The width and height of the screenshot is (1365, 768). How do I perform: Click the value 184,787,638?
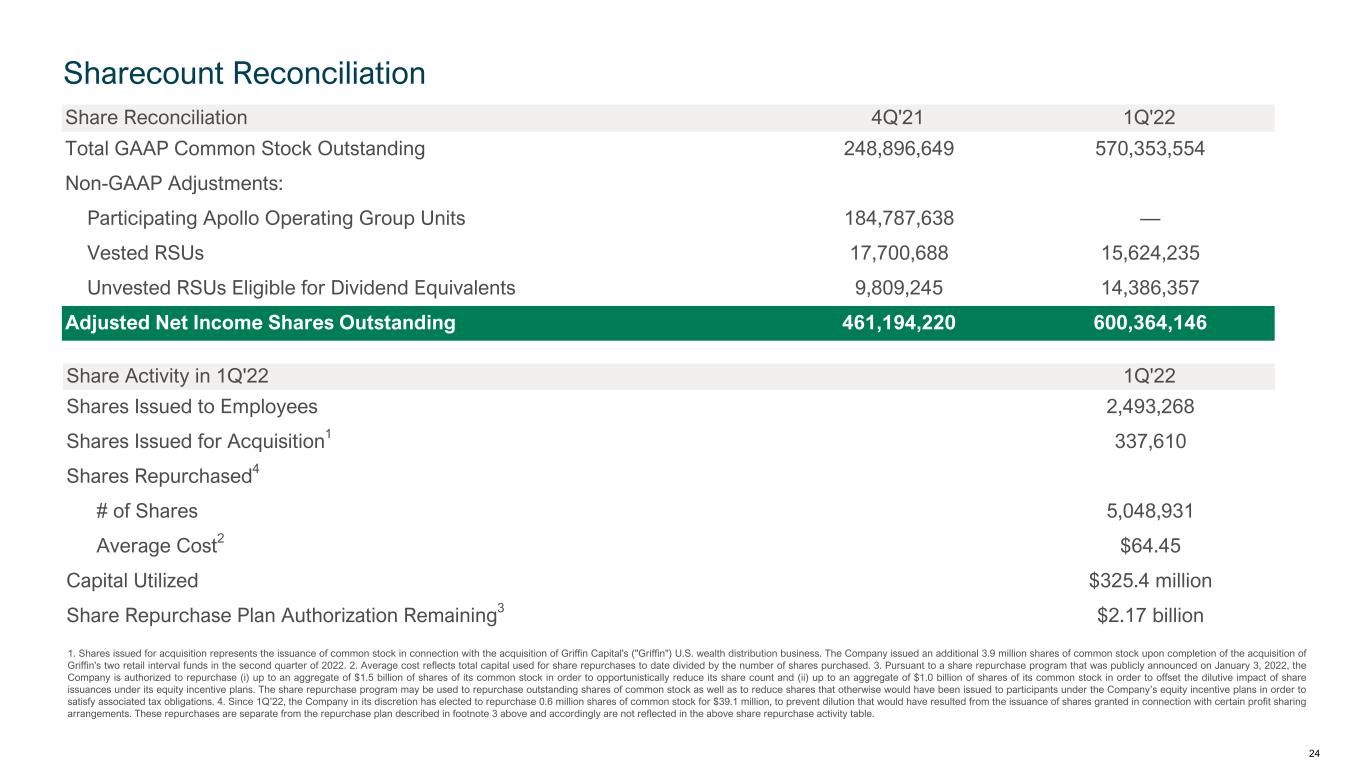(897, 219)
